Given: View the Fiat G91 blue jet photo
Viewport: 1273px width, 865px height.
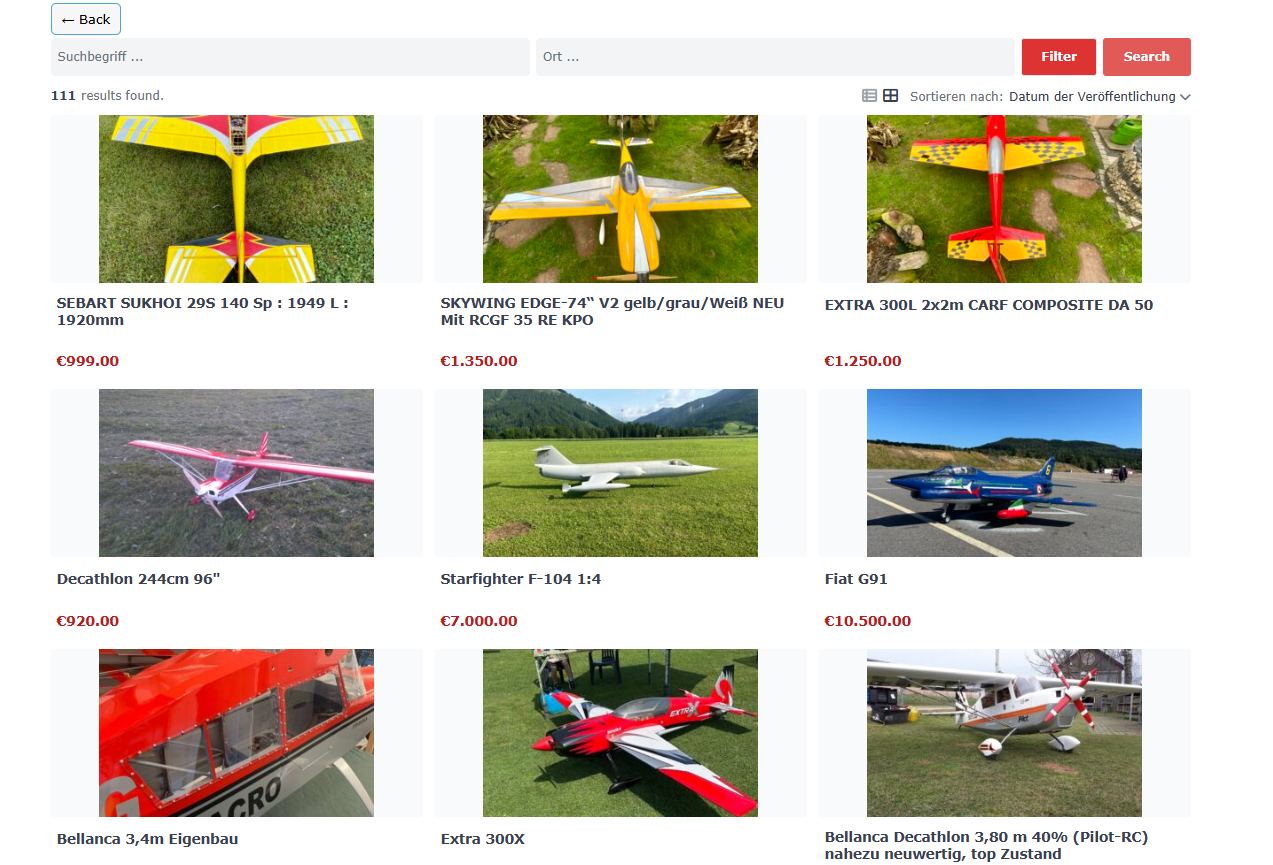Looking at the screenshot, I should click(x=1004, y=473).
